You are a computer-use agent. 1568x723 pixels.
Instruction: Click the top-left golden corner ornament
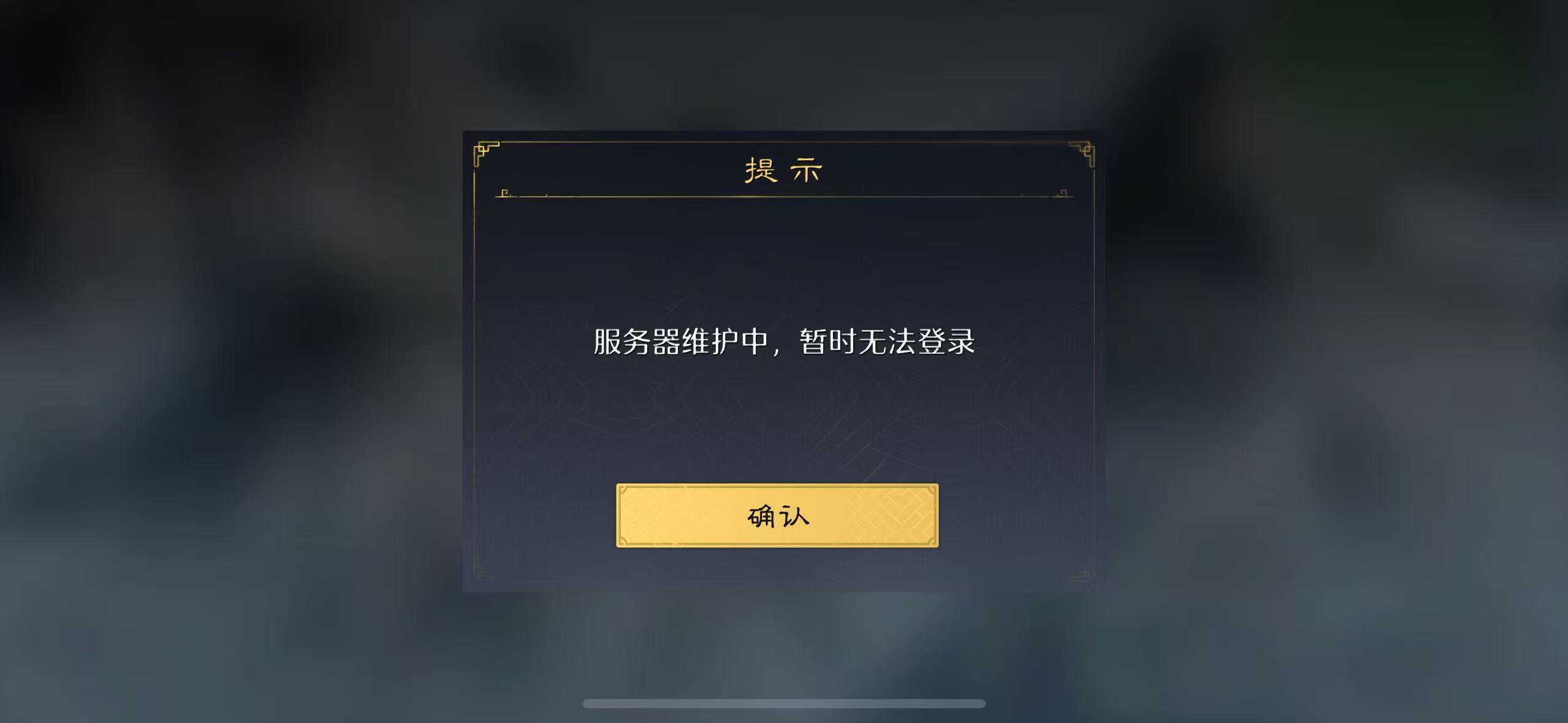486,153
